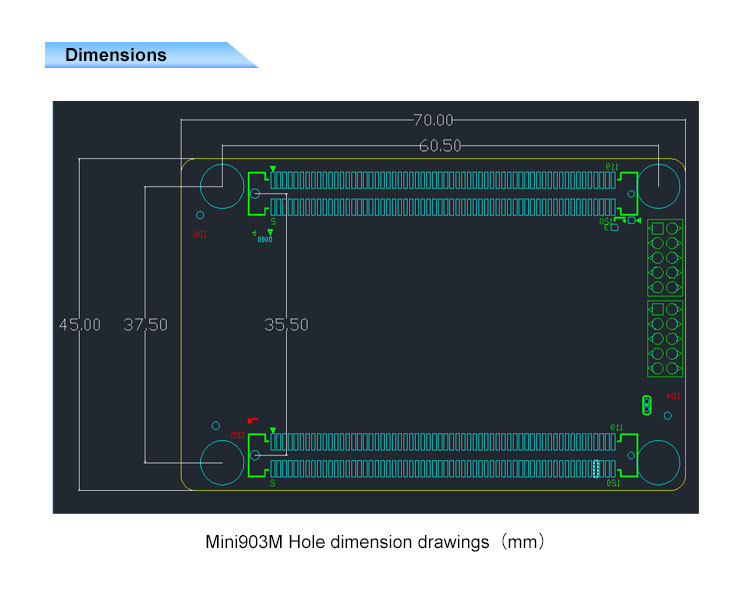Click the green triangle pin-1 marker on top connector
750x600 pixels.
click(273, 169)
